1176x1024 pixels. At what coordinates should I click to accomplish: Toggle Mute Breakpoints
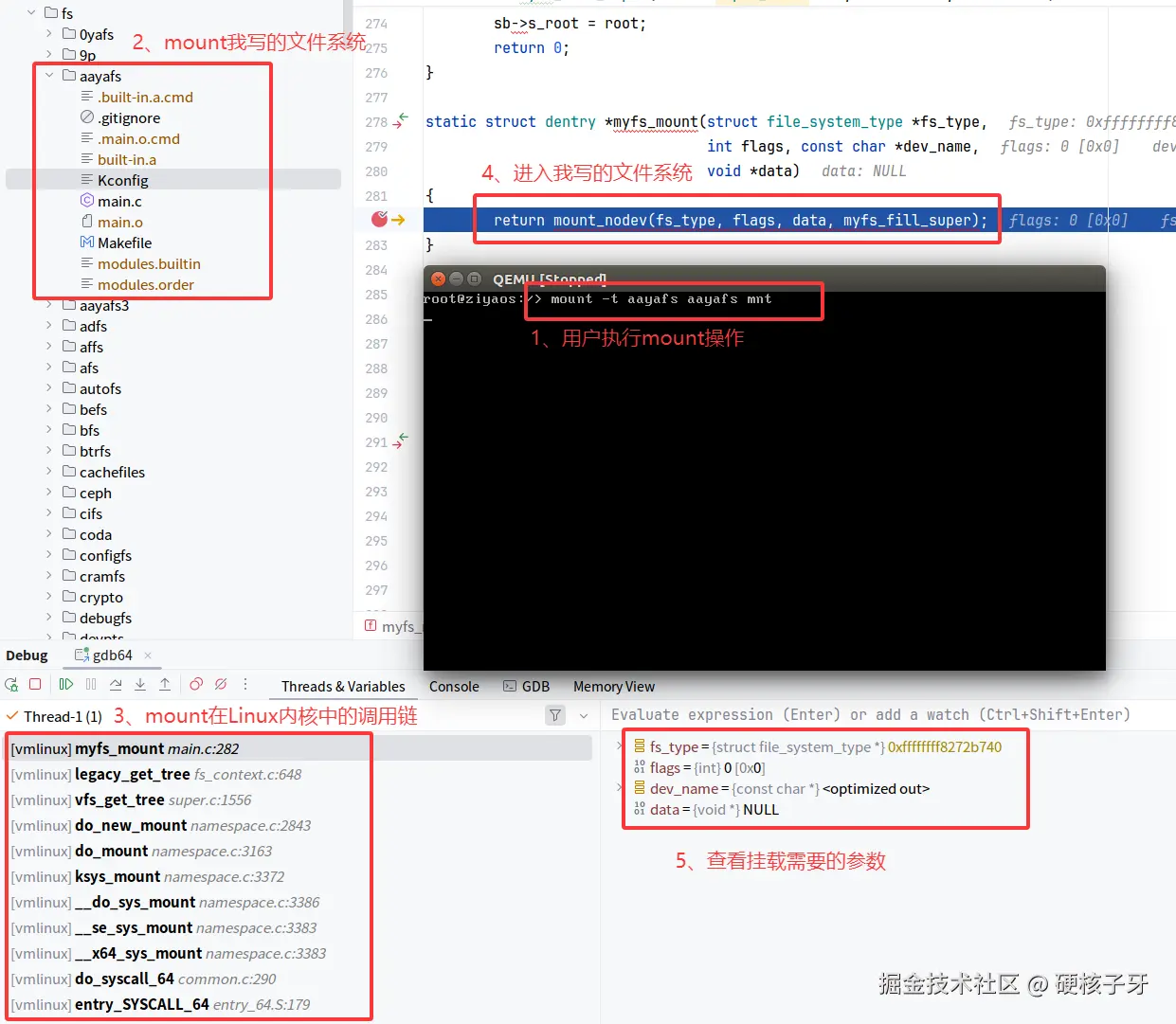click(x=221, y=684)
